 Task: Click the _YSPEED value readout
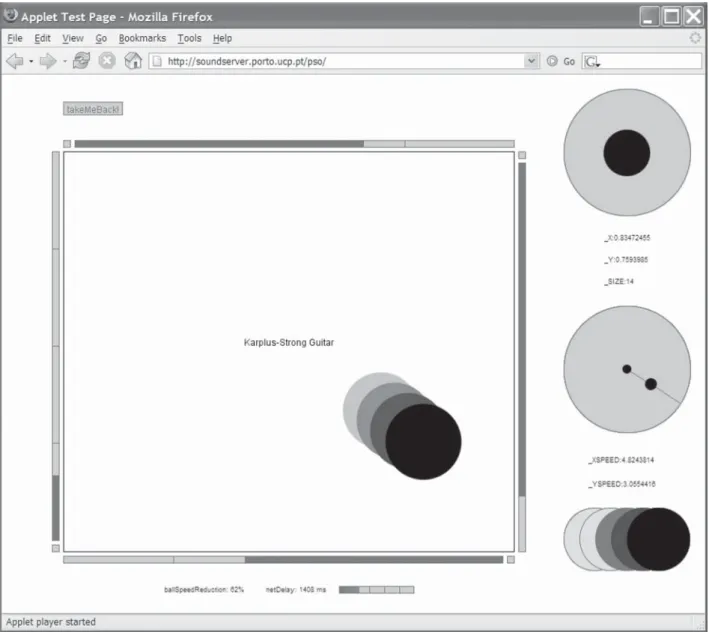click(x=622, y=484)
